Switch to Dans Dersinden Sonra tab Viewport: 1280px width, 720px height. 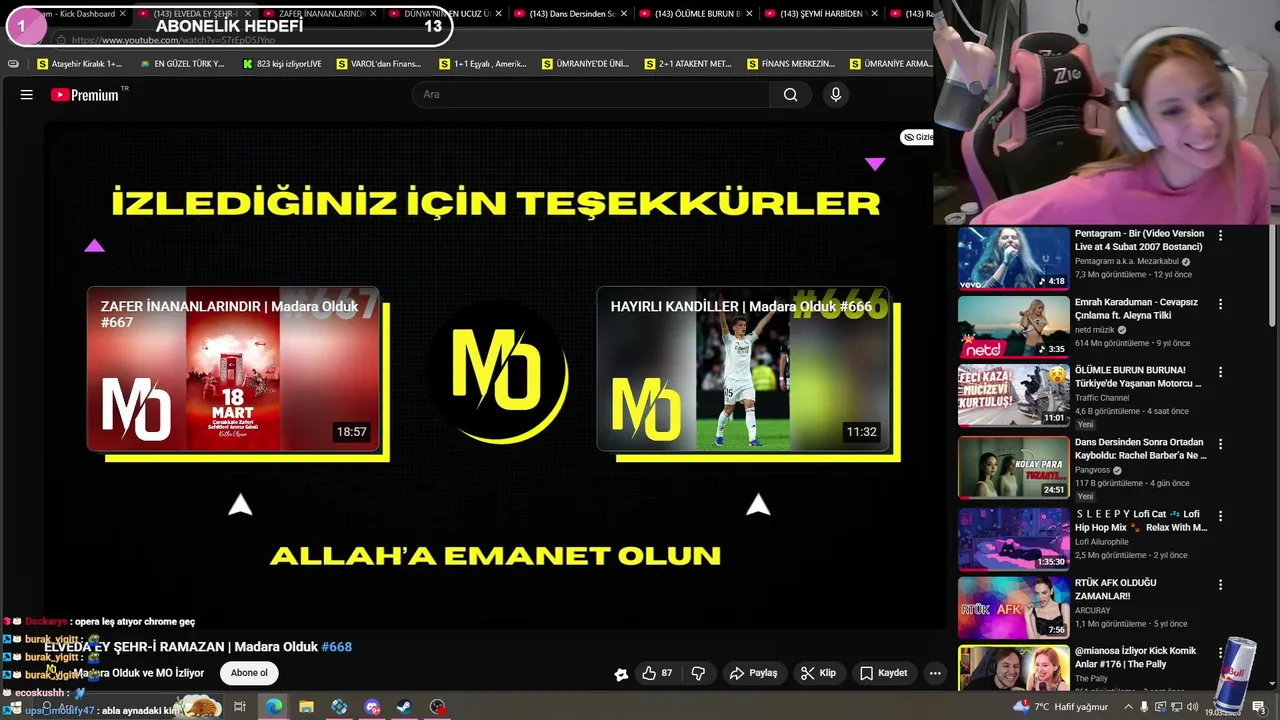pyautogui.click(x=570, y=14)
